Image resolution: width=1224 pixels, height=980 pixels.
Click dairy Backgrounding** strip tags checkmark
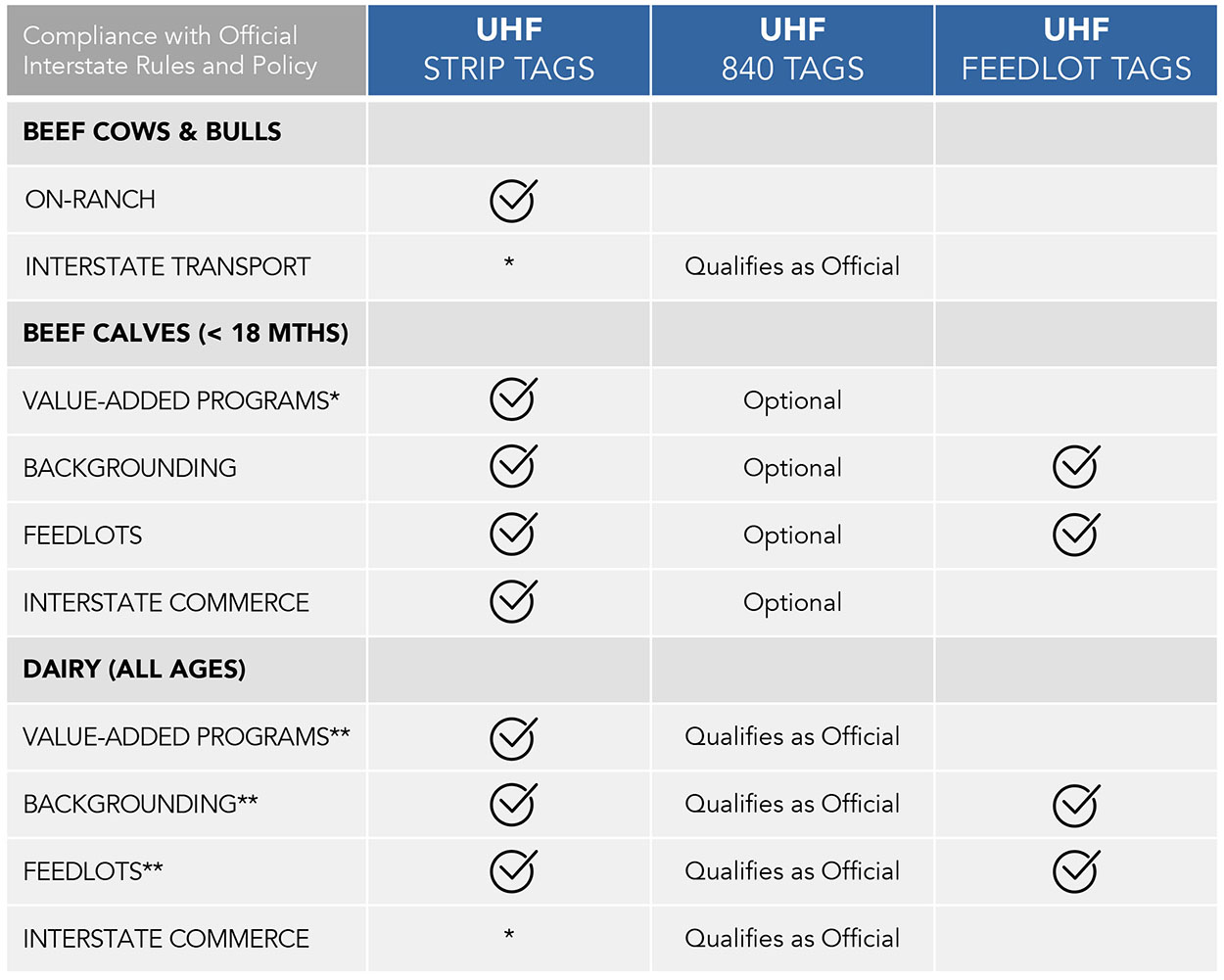(512, 804)
